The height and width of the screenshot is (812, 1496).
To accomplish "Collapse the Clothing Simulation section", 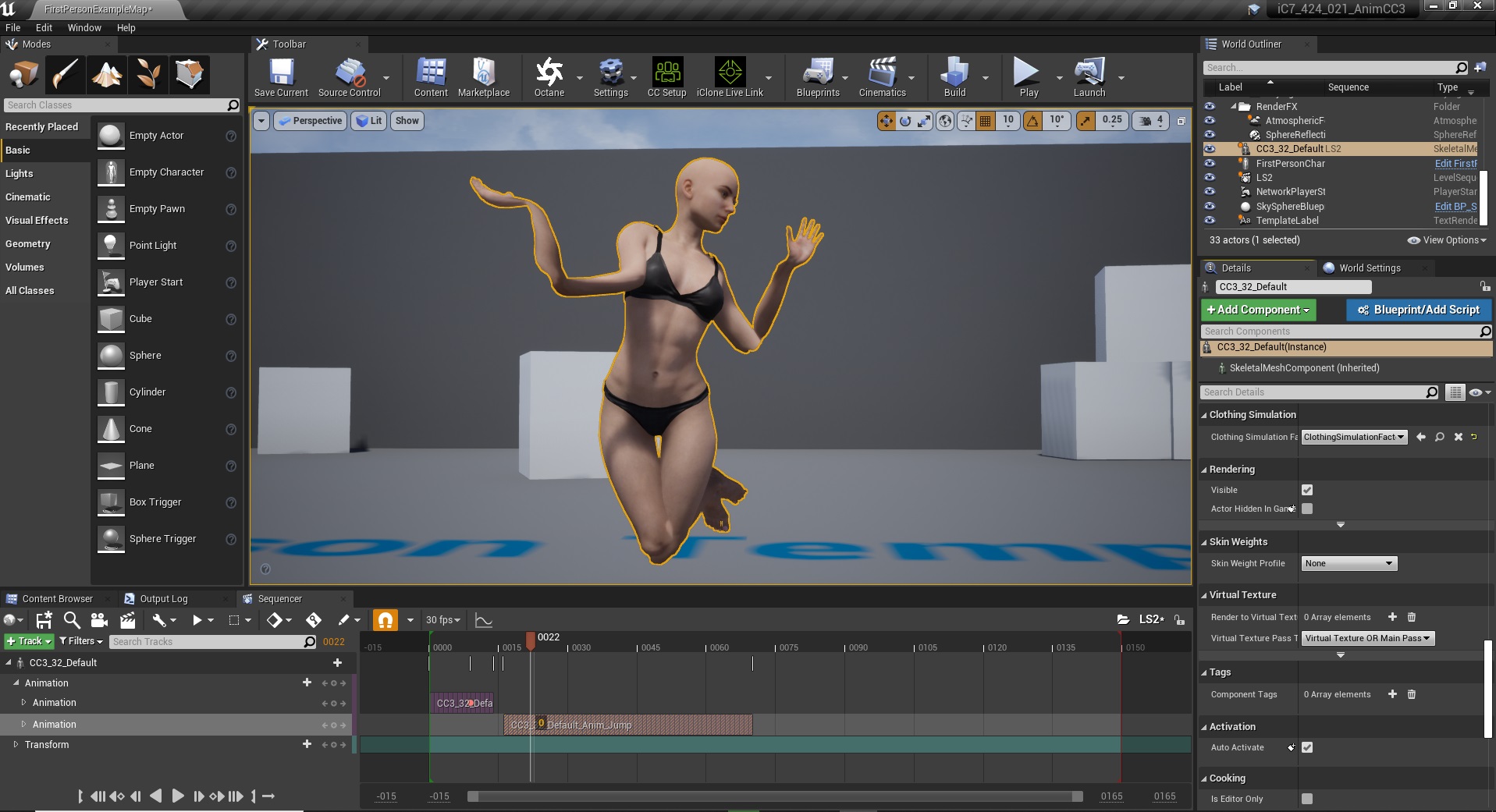I will pyautogui.click(x=1203, y=415).
